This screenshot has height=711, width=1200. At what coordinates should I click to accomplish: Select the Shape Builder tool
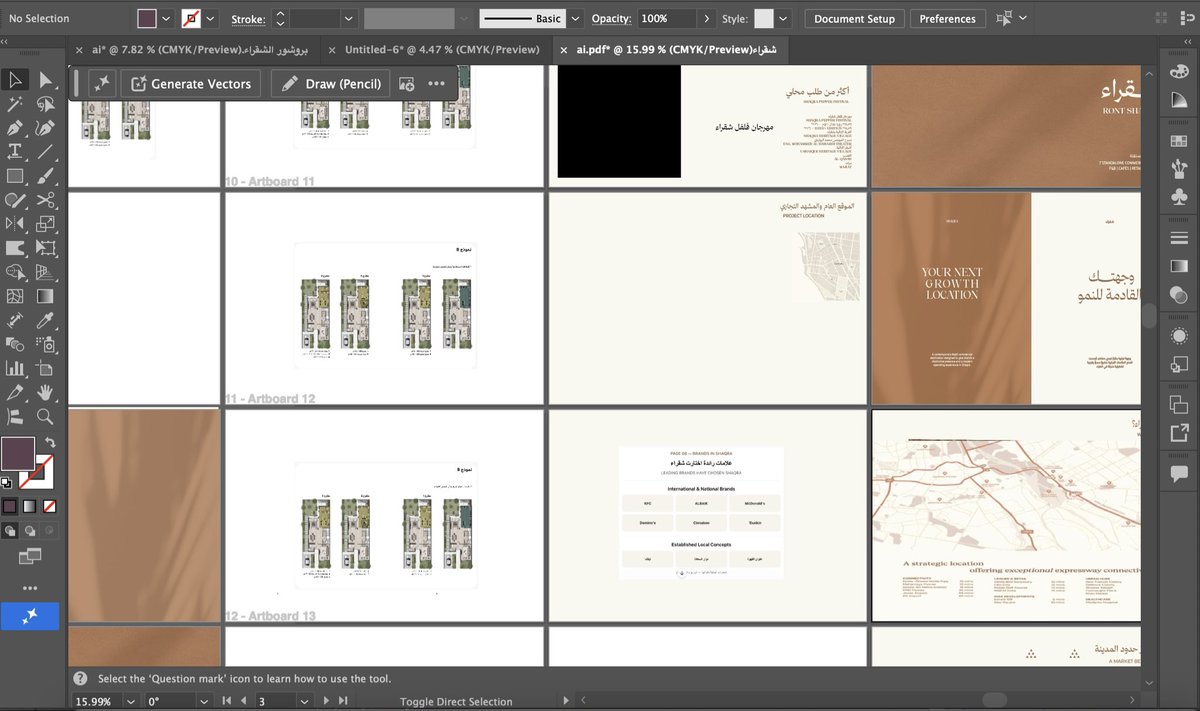pos(15,271)
